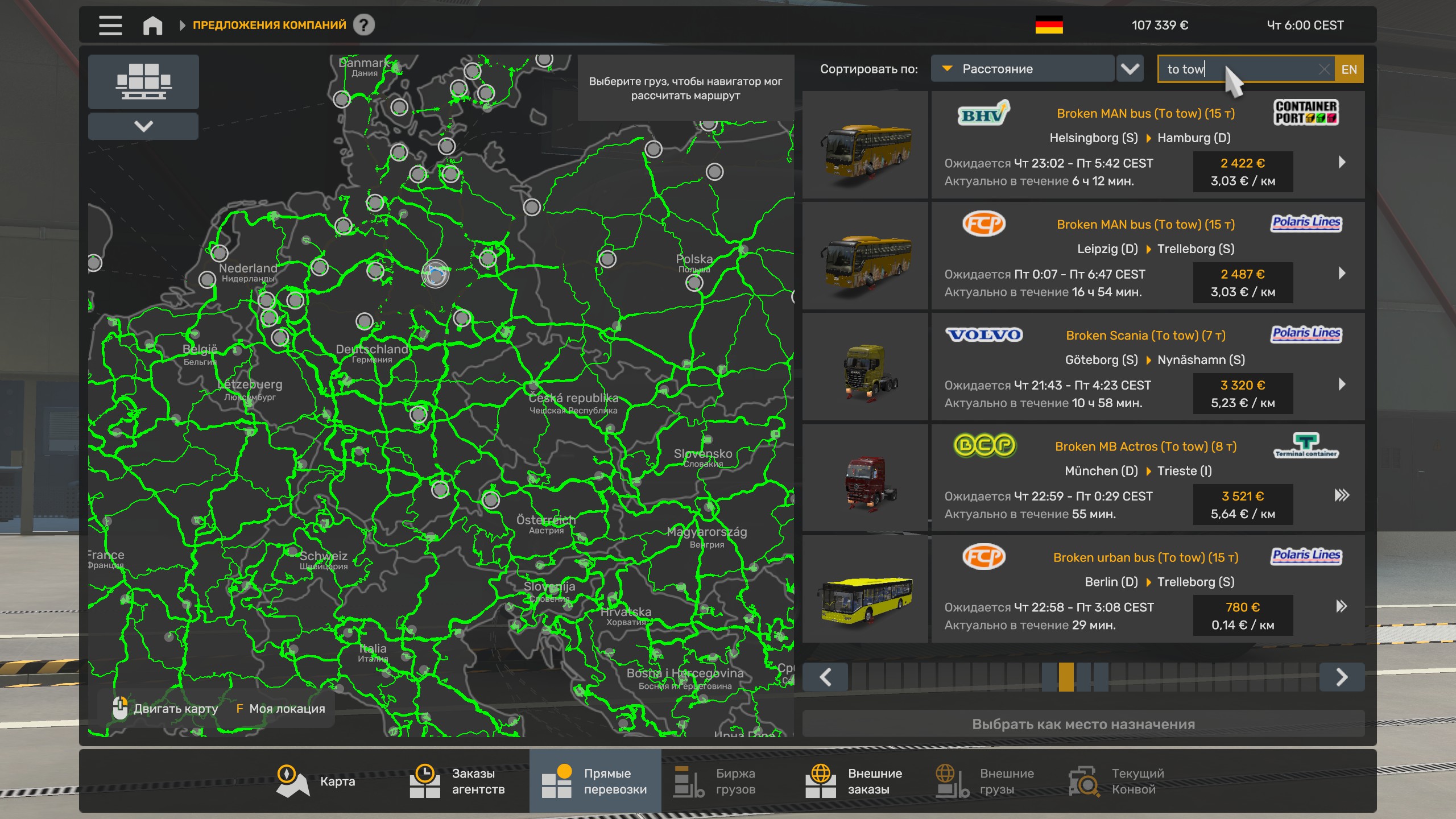Click the help question mark icon
The width and height of the screenshot is (1456, 819).
[x=364, y=25]
